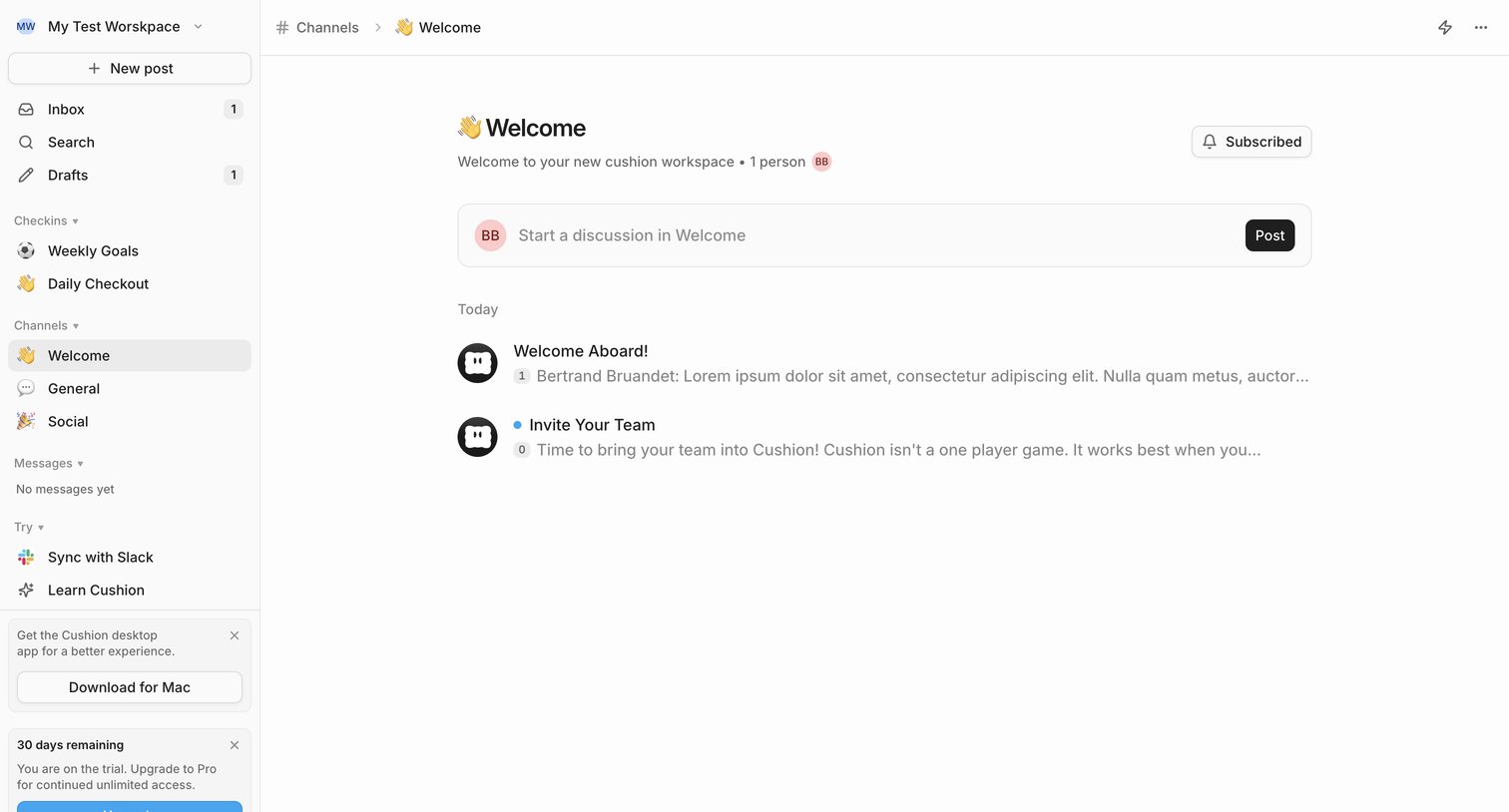Viewport: 1509px width, 812px height.
Task: Click the Welcome Aboard post avatar
Action: [x=477, y=363]
